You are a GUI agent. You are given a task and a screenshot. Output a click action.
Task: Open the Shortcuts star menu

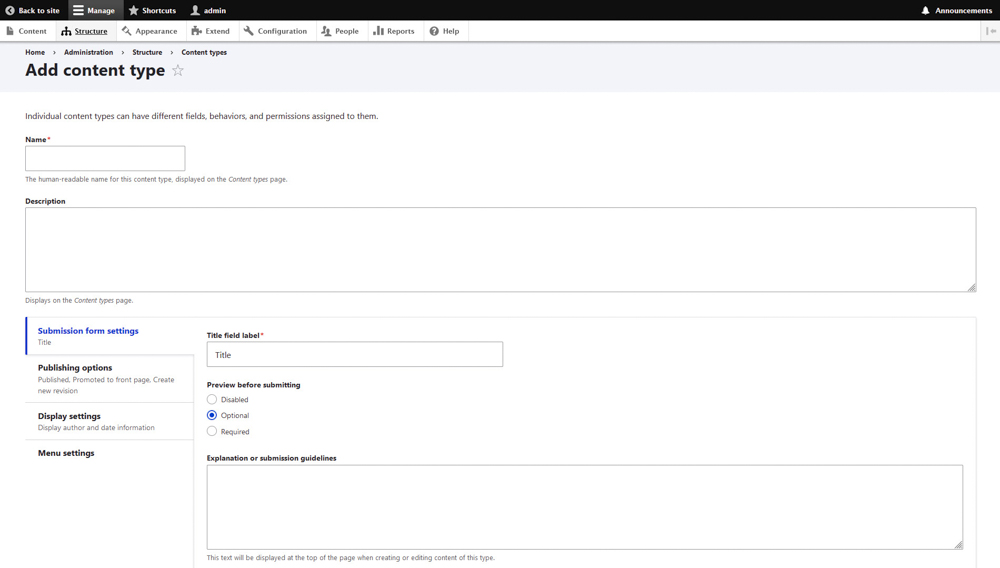(134, 10)
